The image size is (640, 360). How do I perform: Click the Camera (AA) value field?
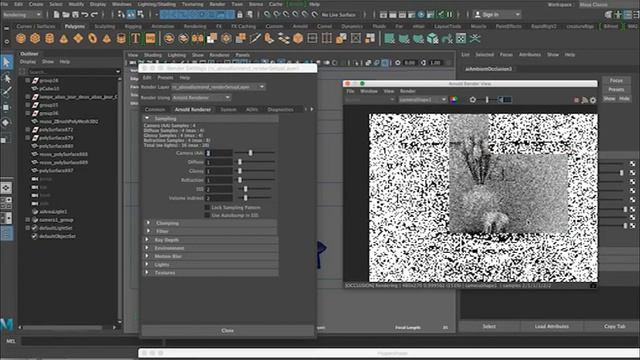click(219, 153)
